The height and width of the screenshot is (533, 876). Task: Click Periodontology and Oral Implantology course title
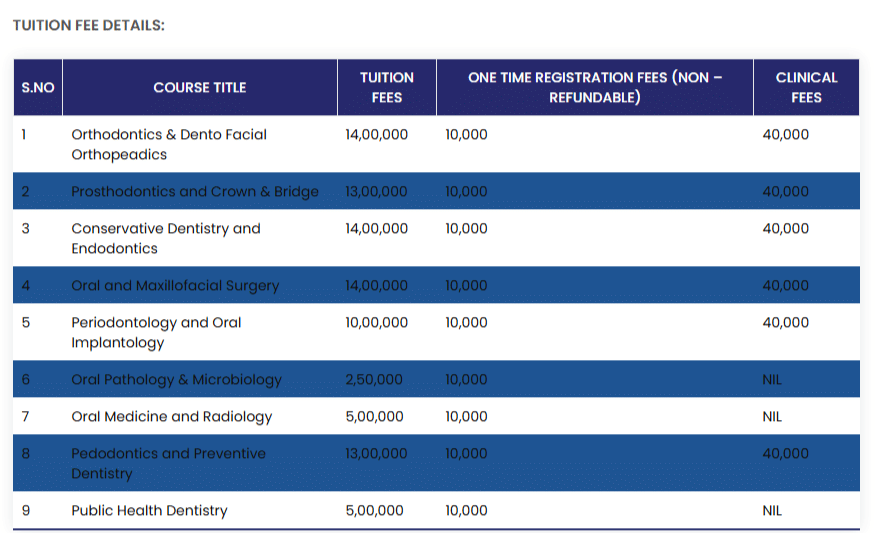tap(156, 332)
